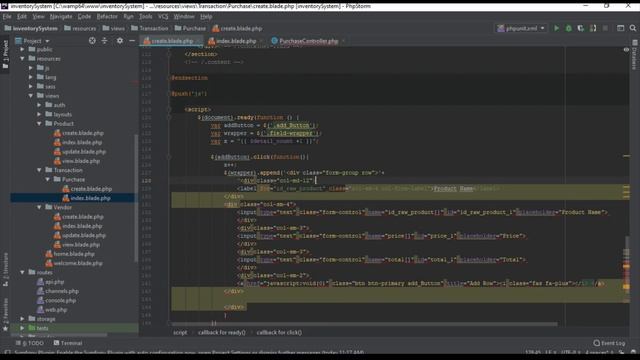Open the File menu
The width and height of the screenshot is (640, 360).
(x=7, y=16)
